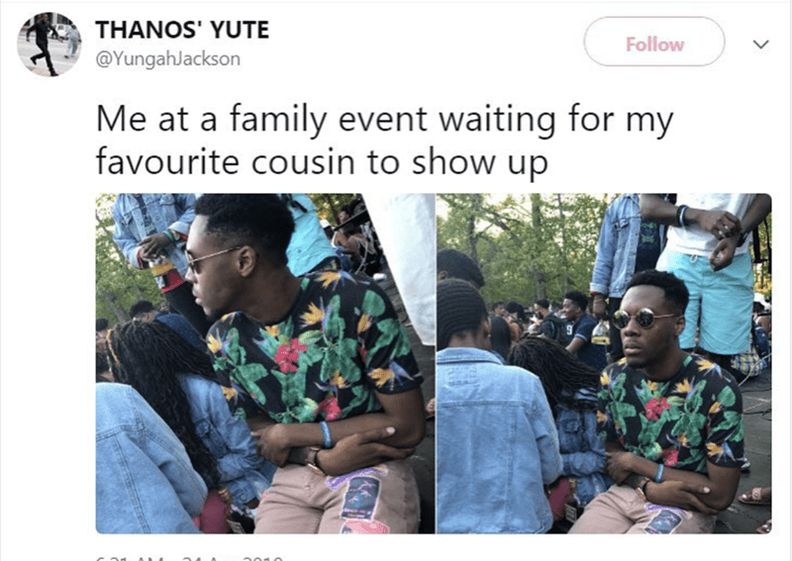
Task: Click the partially visible tweet timestamp at the bottom
Action: [x=189, y=558]
